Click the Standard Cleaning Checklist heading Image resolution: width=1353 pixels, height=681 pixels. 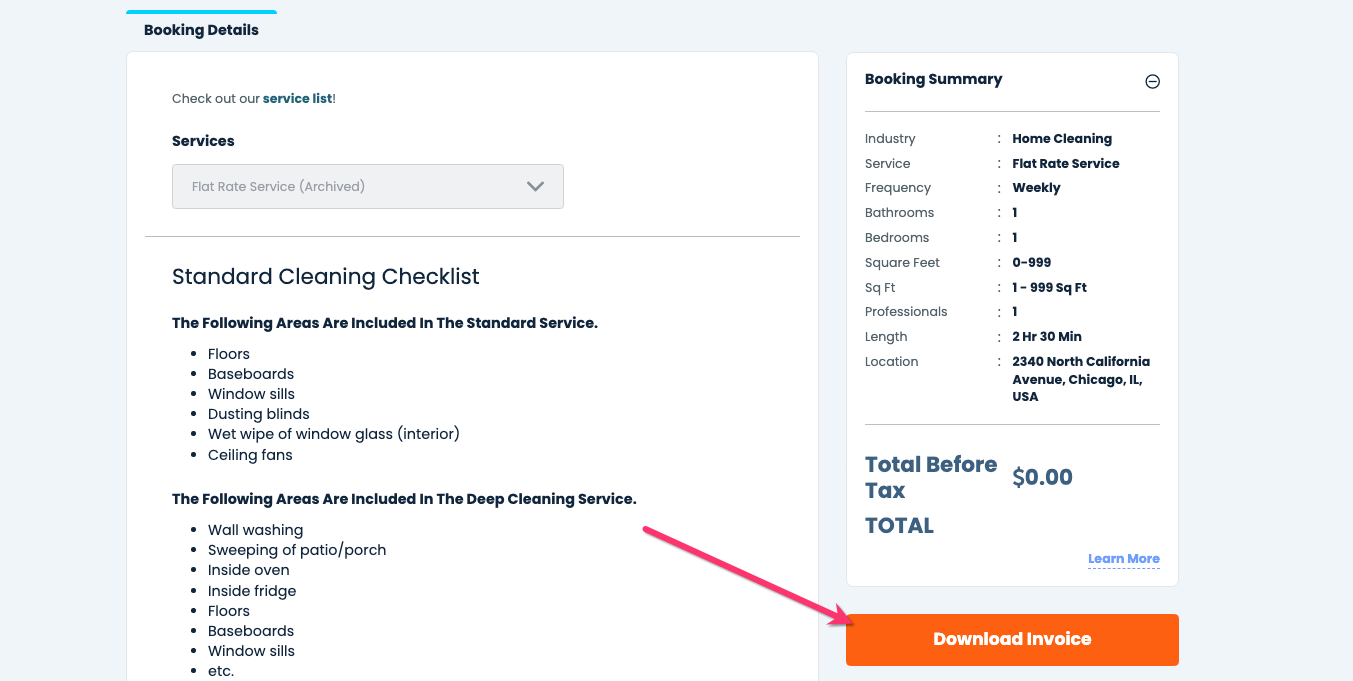point(325,277)
